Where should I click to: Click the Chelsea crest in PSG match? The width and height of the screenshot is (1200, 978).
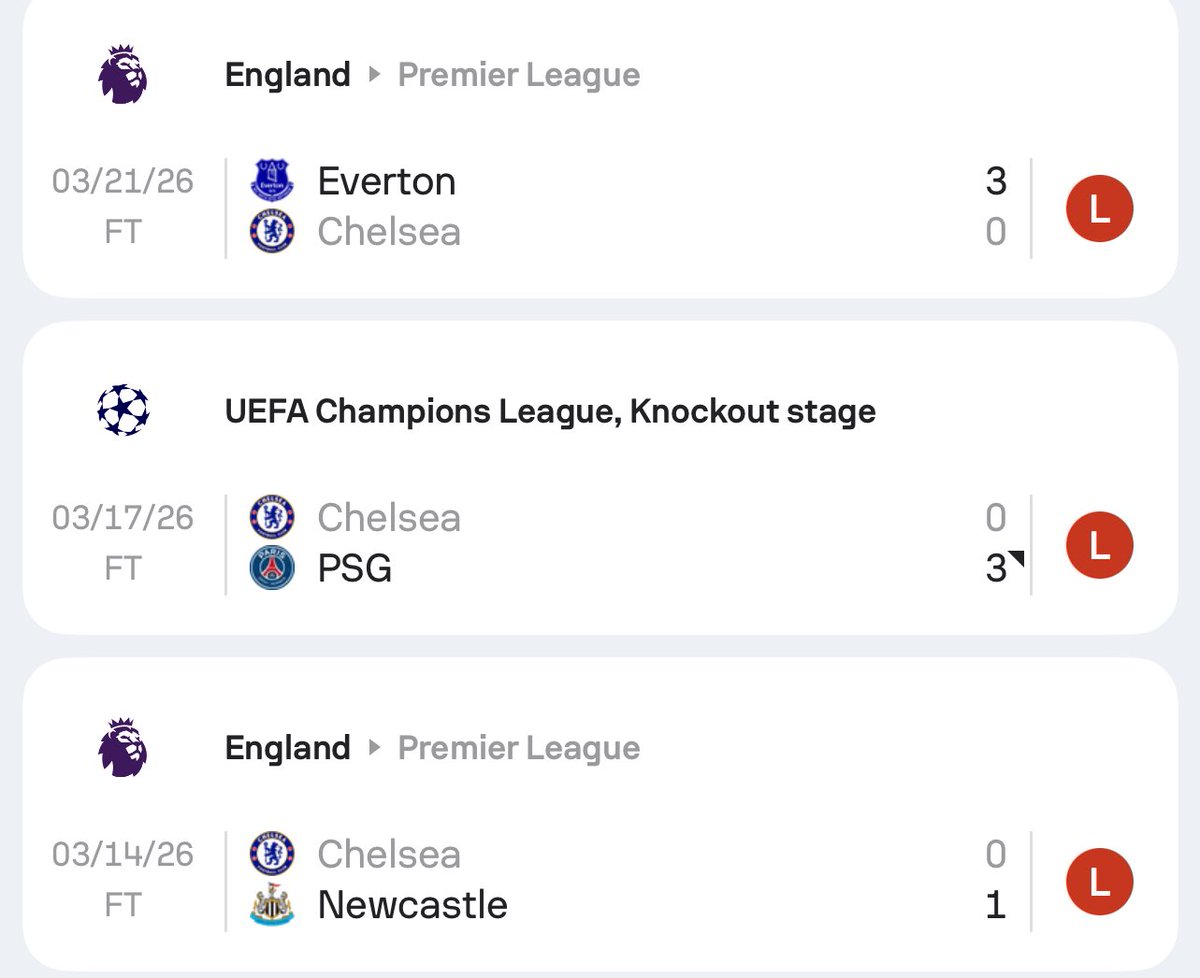pyautogui.click(x=272, y=517)
